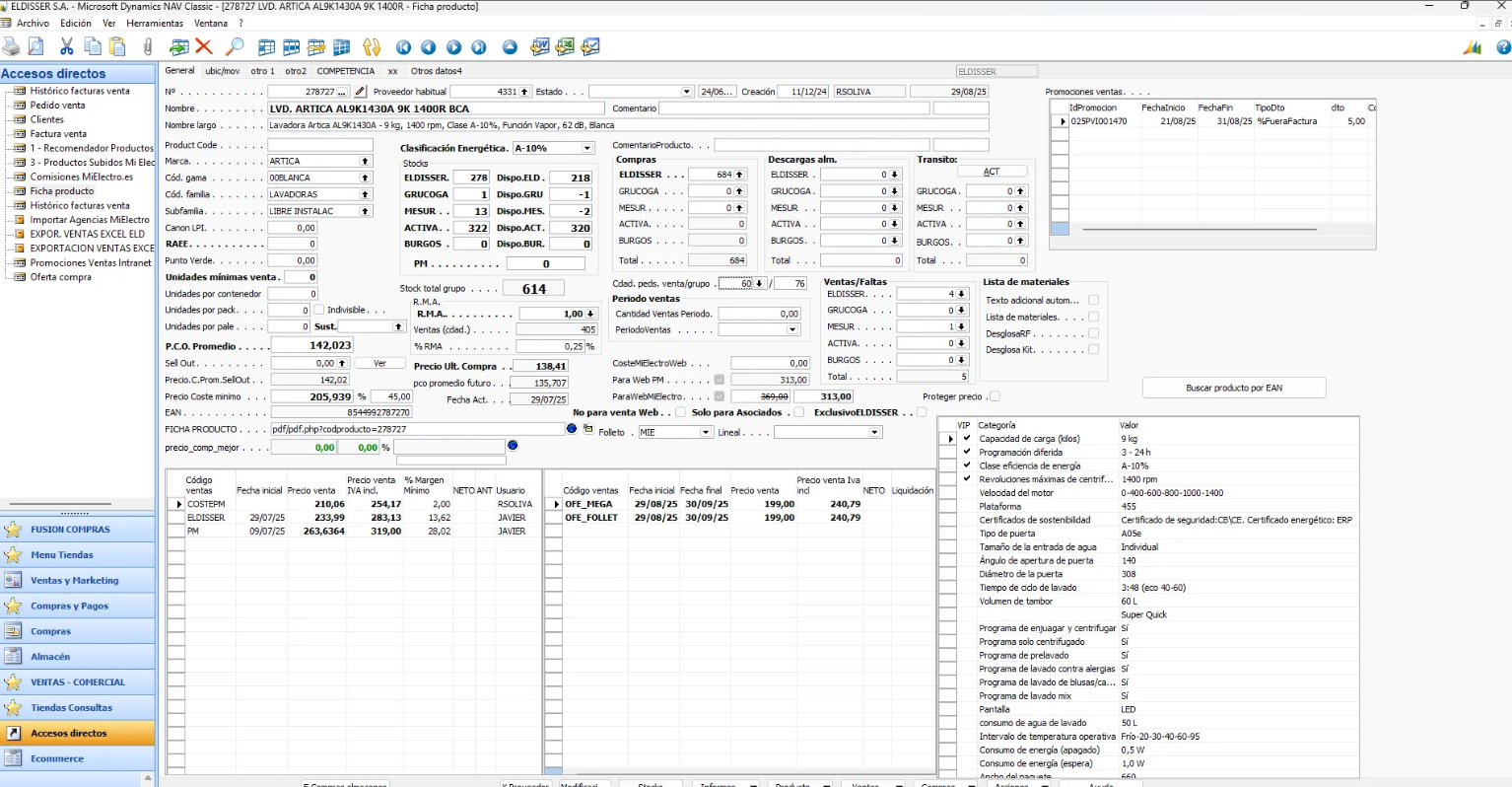The image size is (1512, 787).
Task: Check the Indivisible checkbox
Action: [x=319, y=310]
